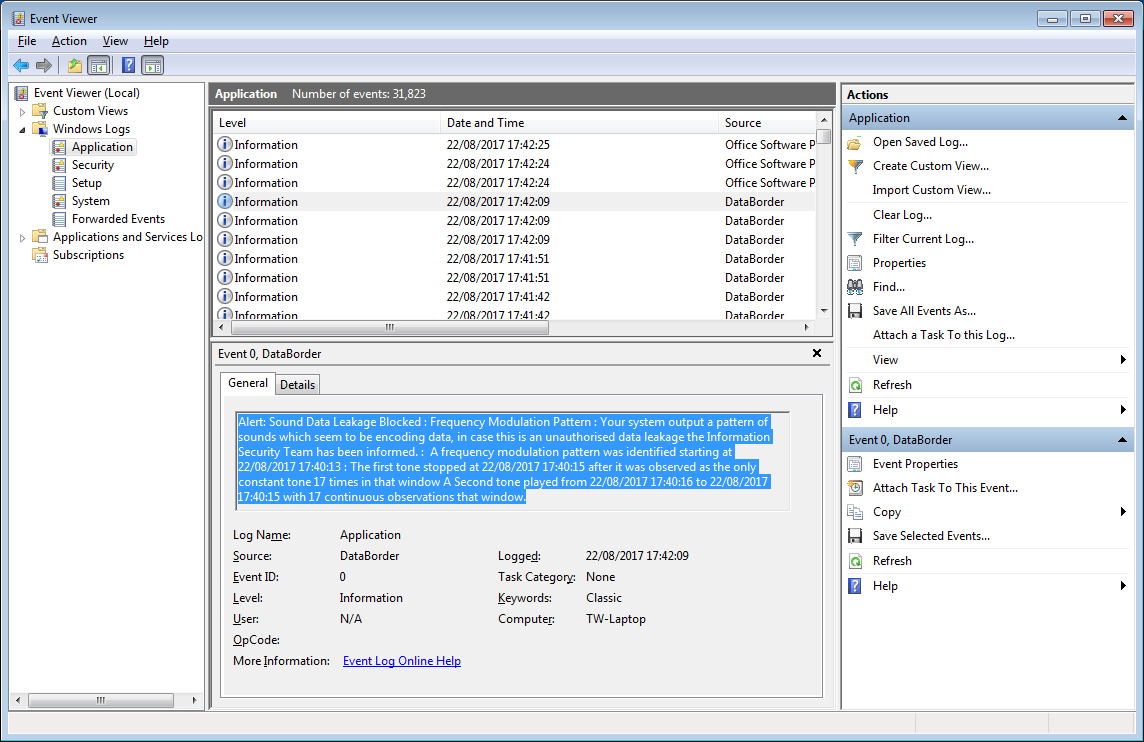Collapse the Application actions section

(1124, 118)
